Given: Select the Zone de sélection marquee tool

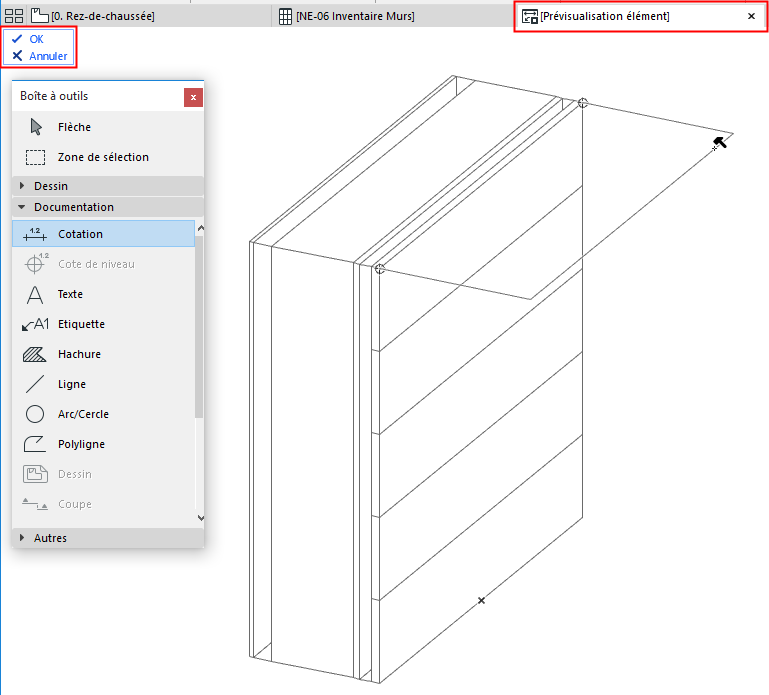Looking at the screenshot, I should pyautogui.click(x=108, y=157).
